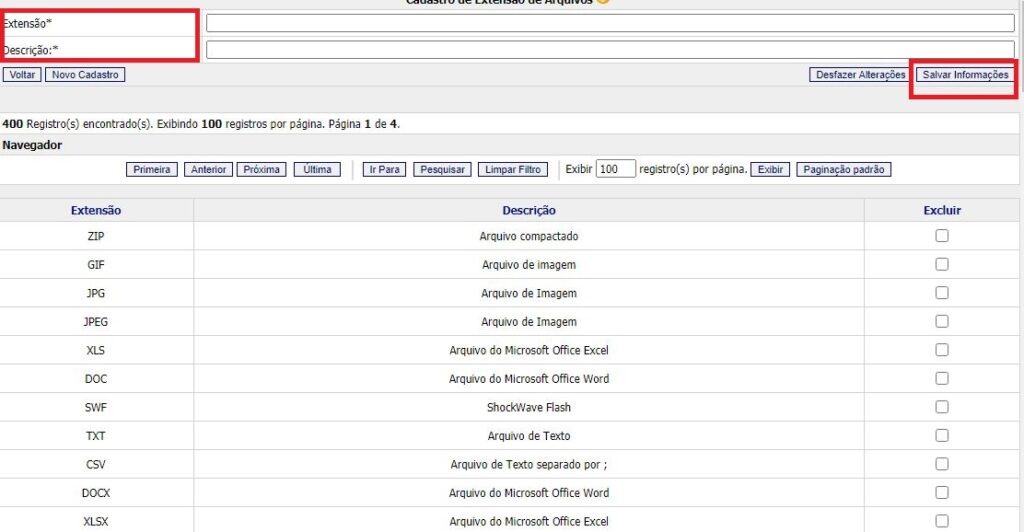Click the Anterior navigation button
The width and height of the screenshot is (1024, 532).
208,170
